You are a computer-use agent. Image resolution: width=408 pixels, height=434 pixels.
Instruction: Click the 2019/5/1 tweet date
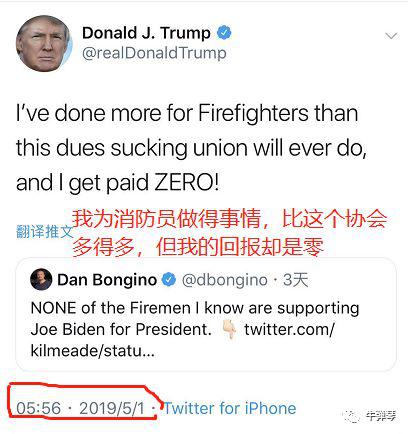click(112, 408)
